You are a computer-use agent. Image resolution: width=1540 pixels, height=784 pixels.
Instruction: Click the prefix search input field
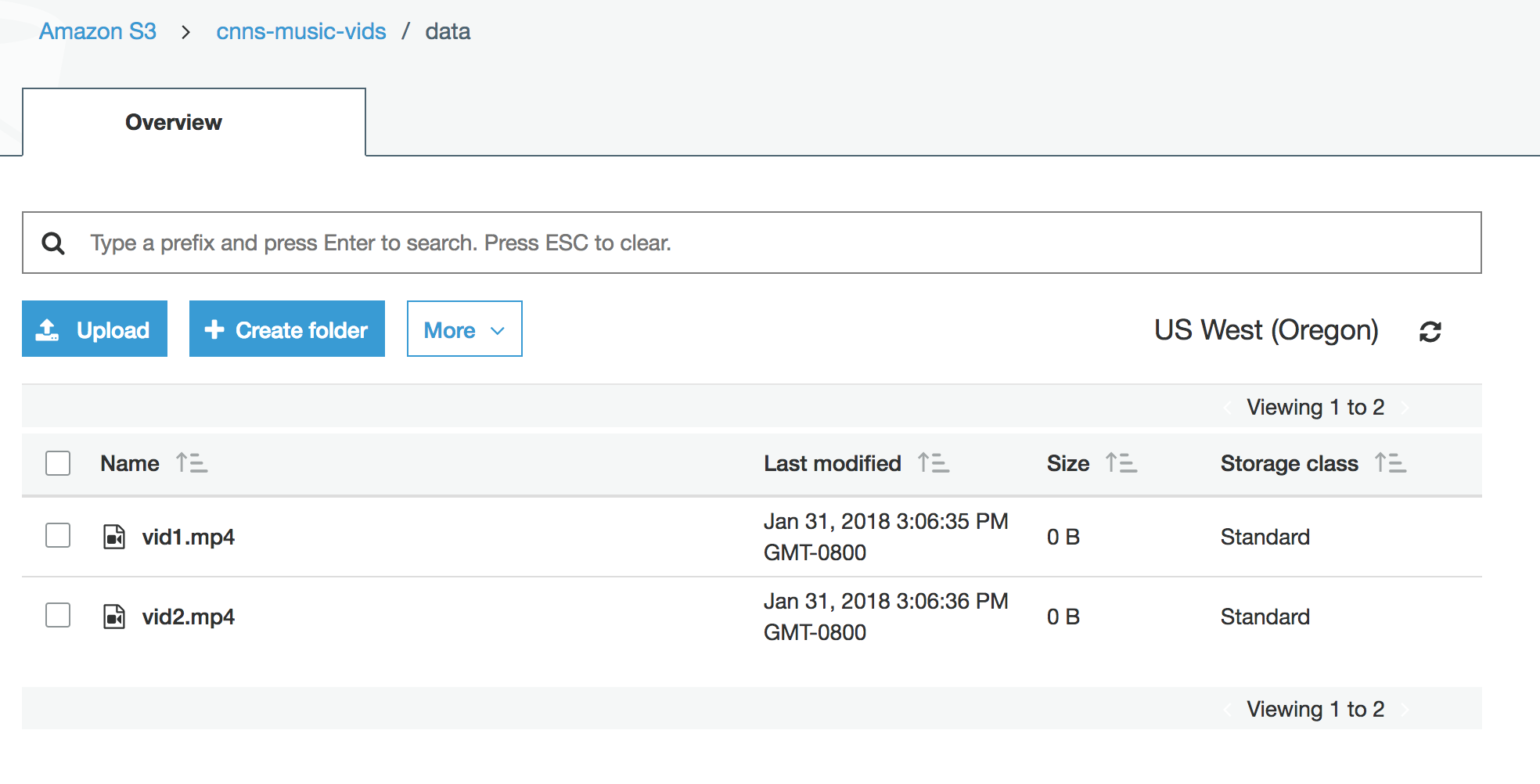click(752, 243)
